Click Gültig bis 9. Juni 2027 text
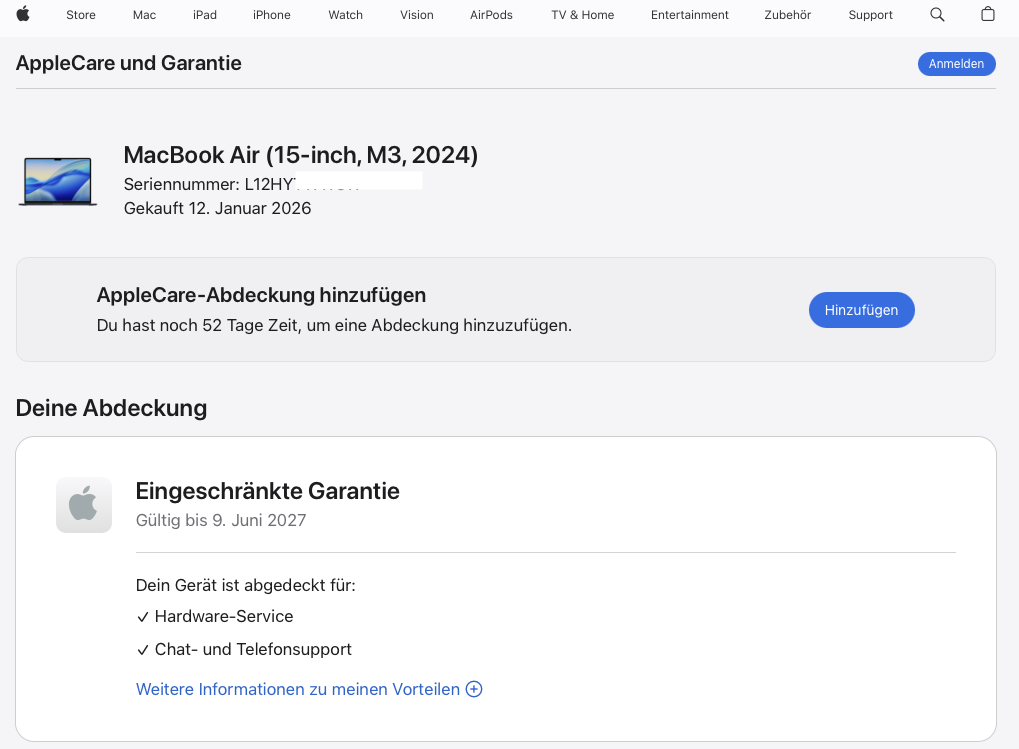 220,520
